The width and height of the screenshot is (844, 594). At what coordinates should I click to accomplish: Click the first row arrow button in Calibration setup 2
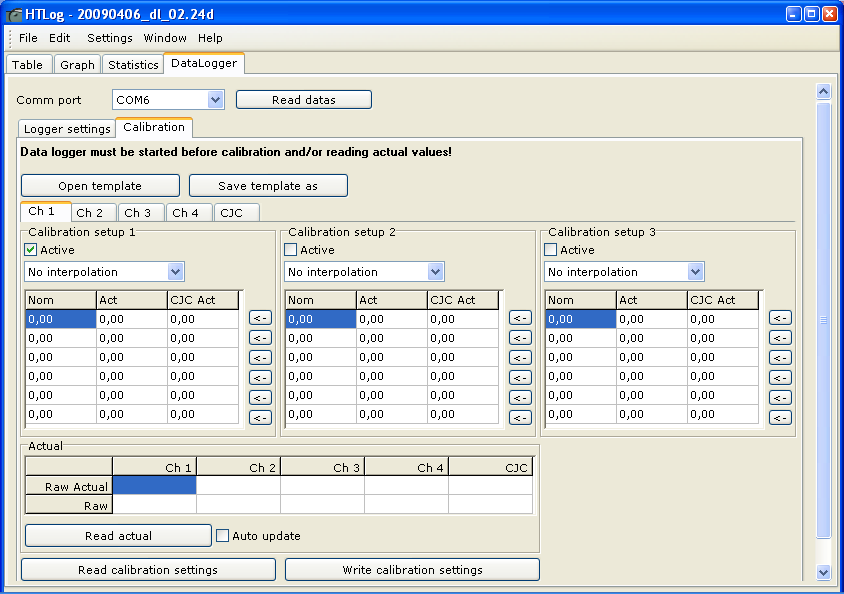coord(520,318)
